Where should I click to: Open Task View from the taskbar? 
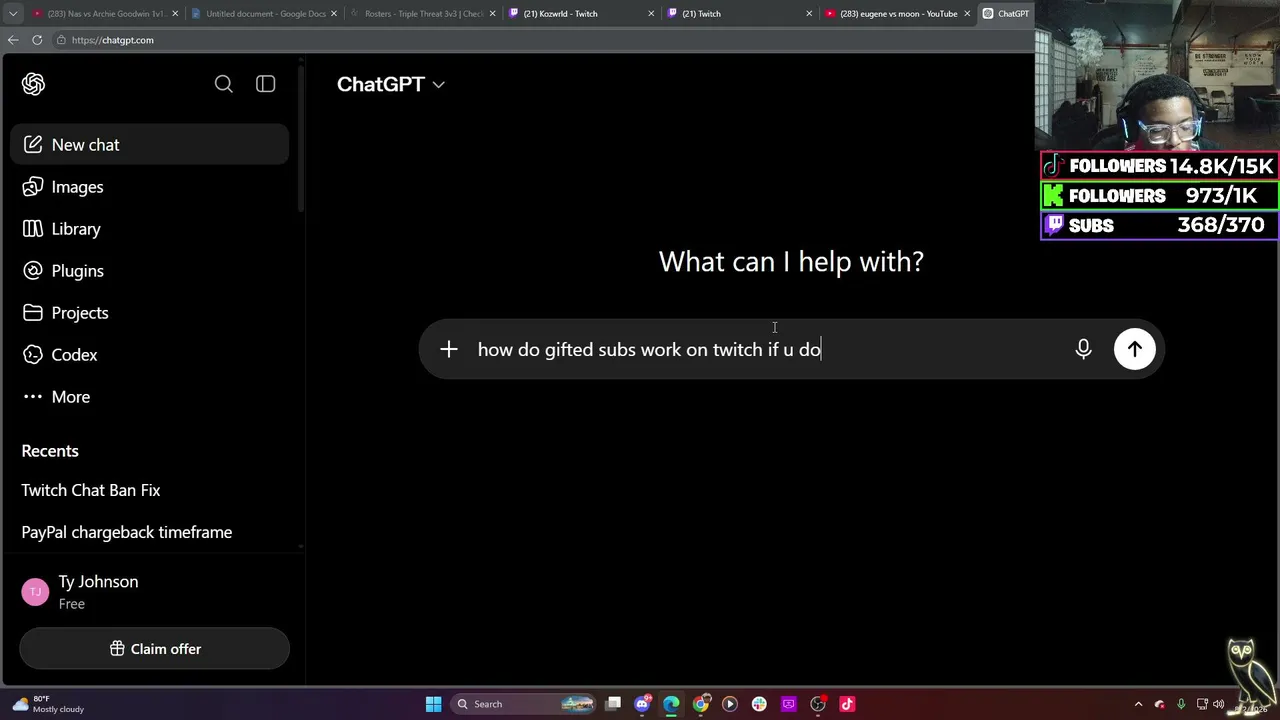point(613,704)
